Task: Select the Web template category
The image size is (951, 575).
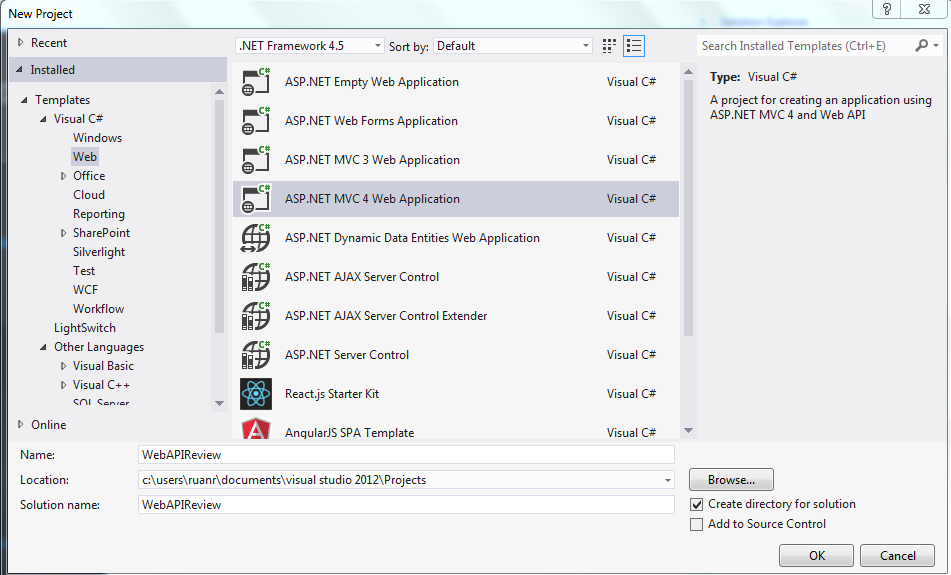Action: coord(85,156)
